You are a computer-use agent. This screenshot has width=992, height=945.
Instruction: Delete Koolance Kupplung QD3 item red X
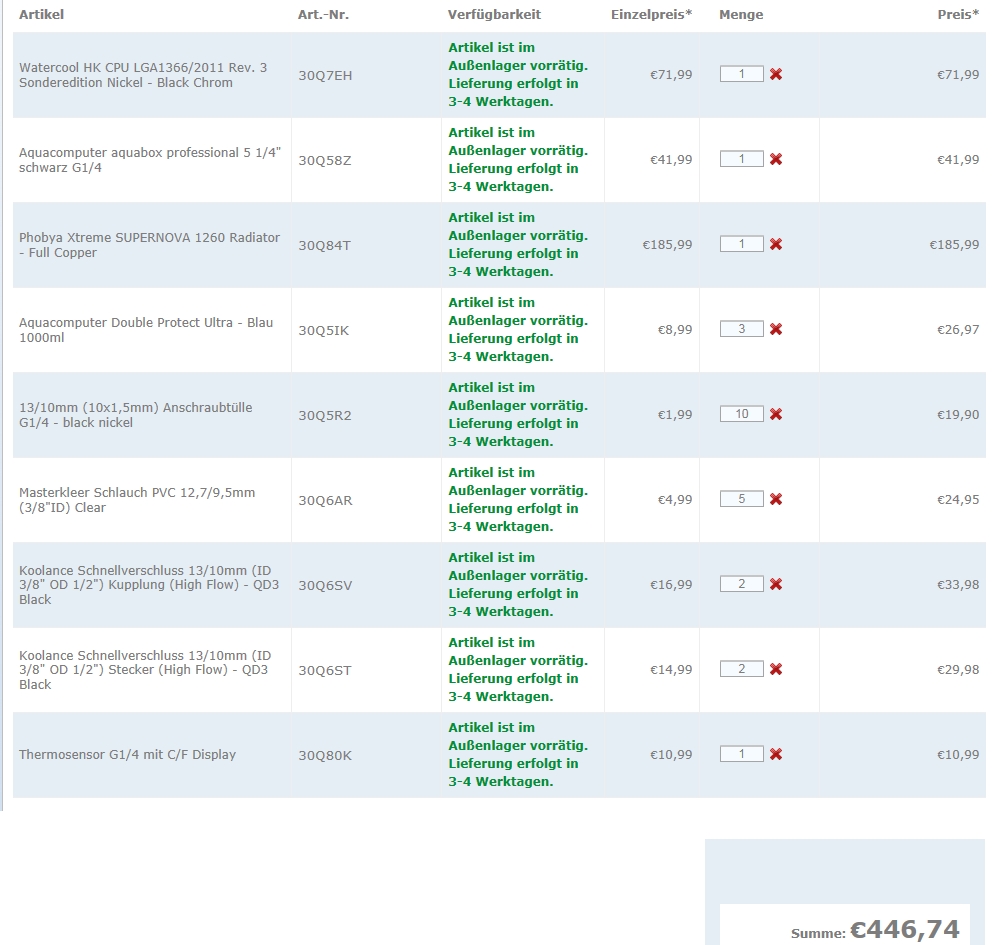pyautogui.click(x=776, y=584)
